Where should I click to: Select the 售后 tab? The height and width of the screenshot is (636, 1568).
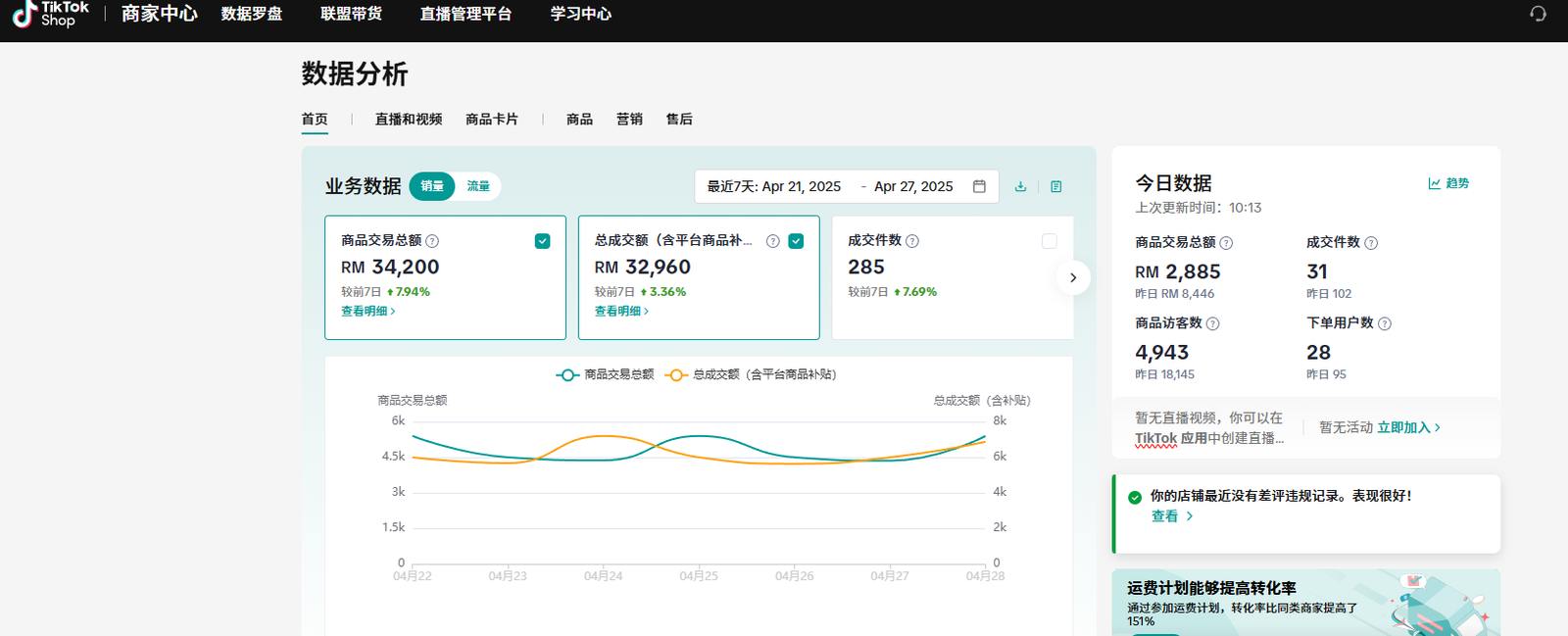[x=679, y=120]
